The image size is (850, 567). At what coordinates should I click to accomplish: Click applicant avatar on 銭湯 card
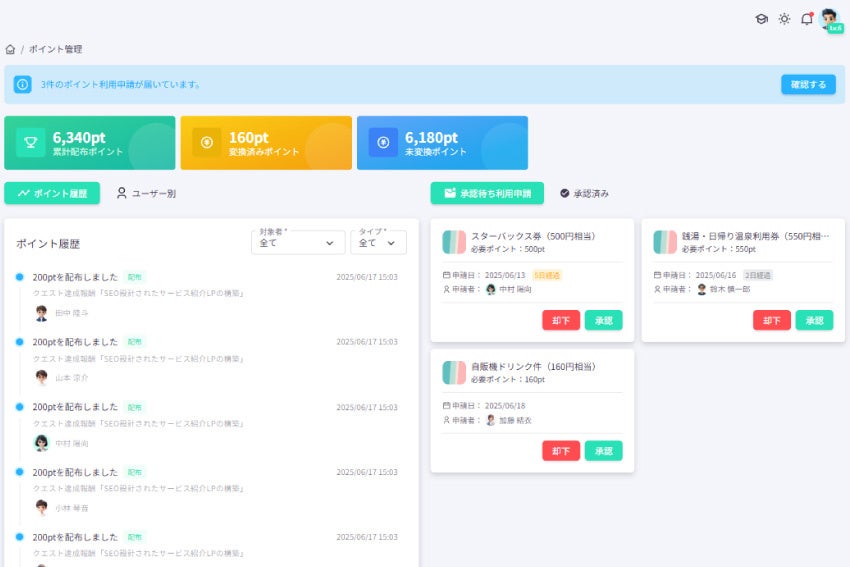(x=701, y=289)
